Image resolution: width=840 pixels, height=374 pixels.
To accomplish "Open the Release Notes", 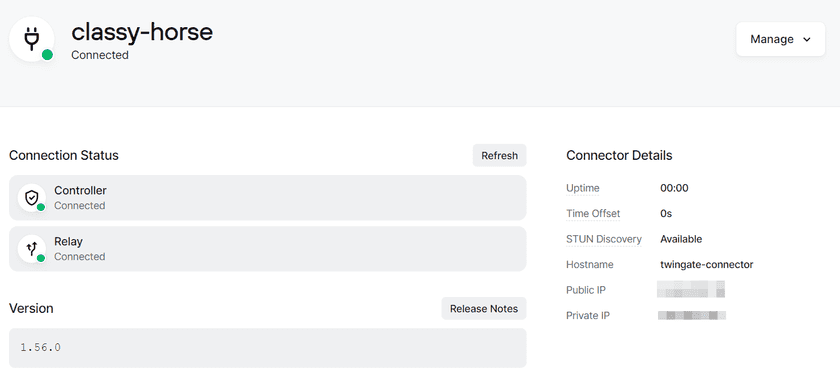I will tap(484, 309).
